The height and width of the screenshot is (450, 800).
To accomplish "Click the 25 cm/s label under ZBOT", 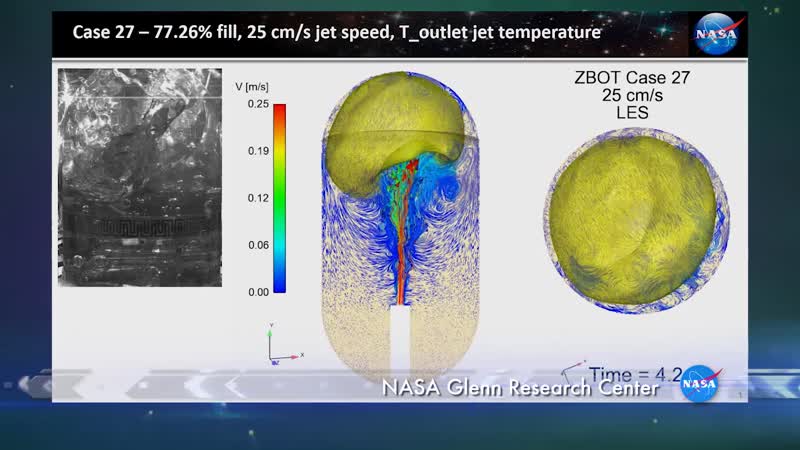I will coord(633,96).
